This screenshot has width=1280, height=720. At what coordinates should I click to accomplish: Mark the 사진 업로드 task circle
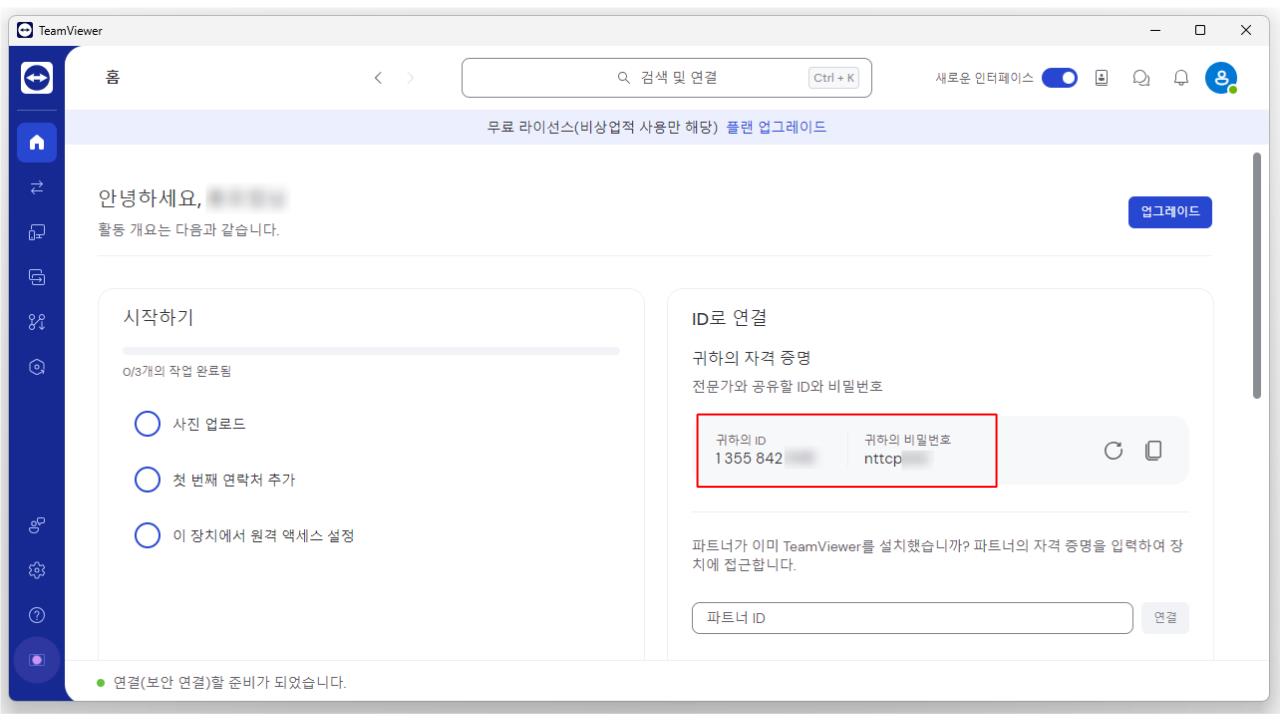pyautogui.click(x=147, y=424)
